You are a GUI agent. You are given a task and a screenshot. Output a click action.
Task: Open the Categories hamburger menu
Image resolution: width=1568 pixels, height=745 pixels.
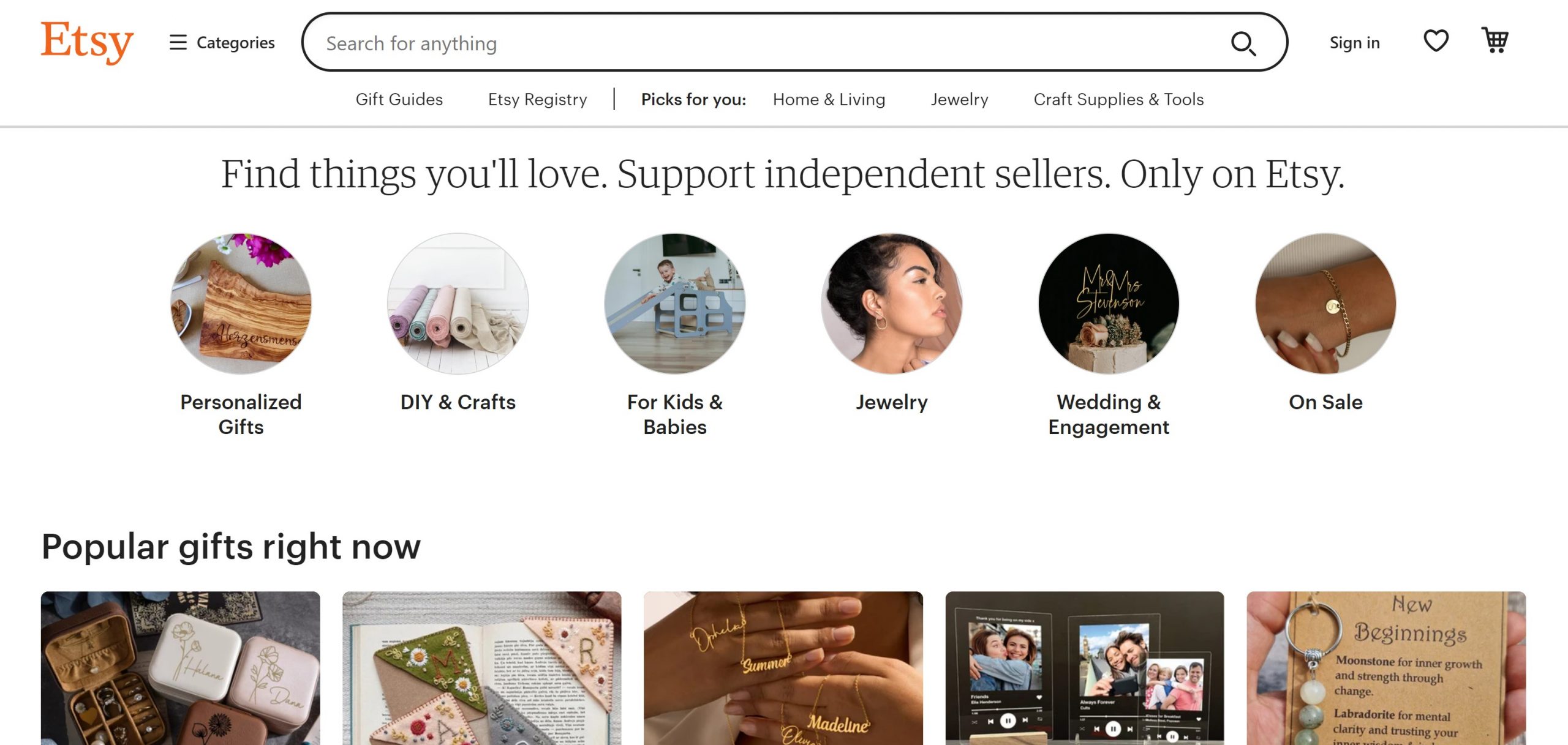tap(222, 43)
